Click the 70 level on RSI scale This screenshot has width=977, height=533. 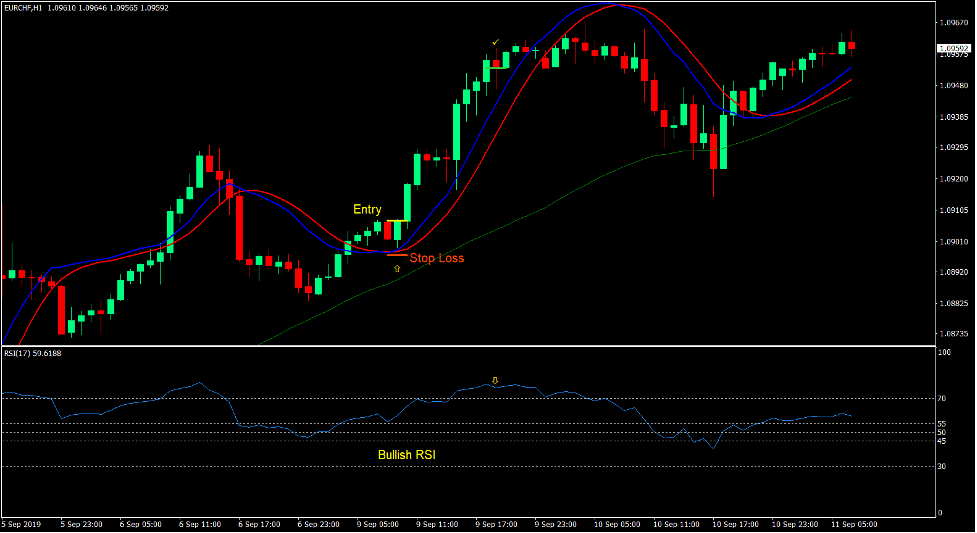[942, 399]
